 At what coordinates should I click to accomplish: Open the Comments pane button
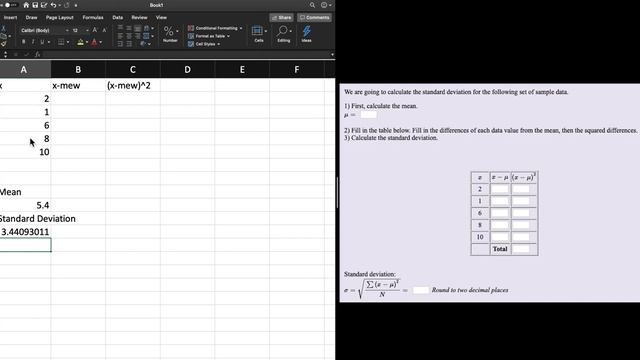click(x=314, y=18)
